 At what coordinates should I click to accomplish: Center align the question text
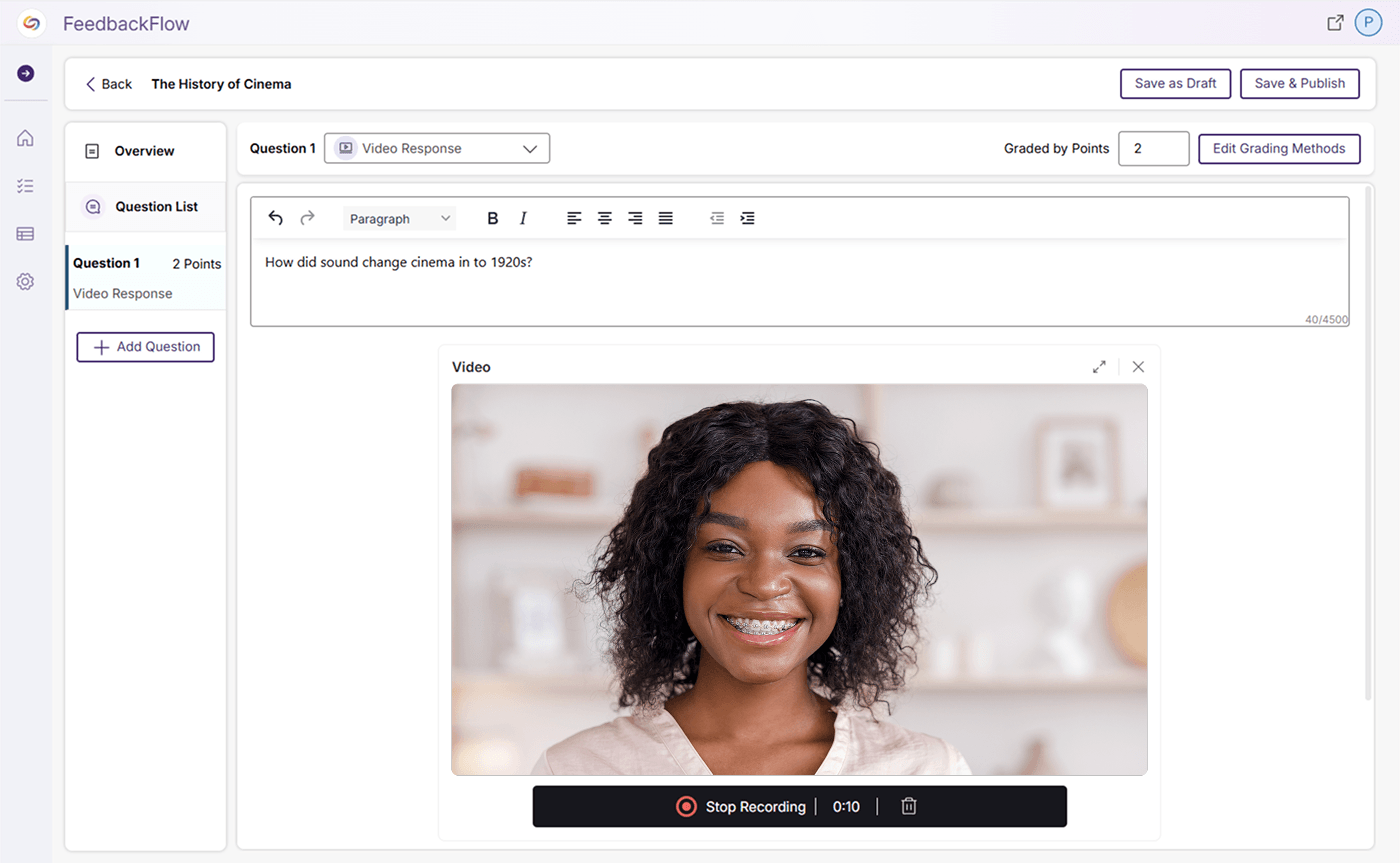coord(604,218)
